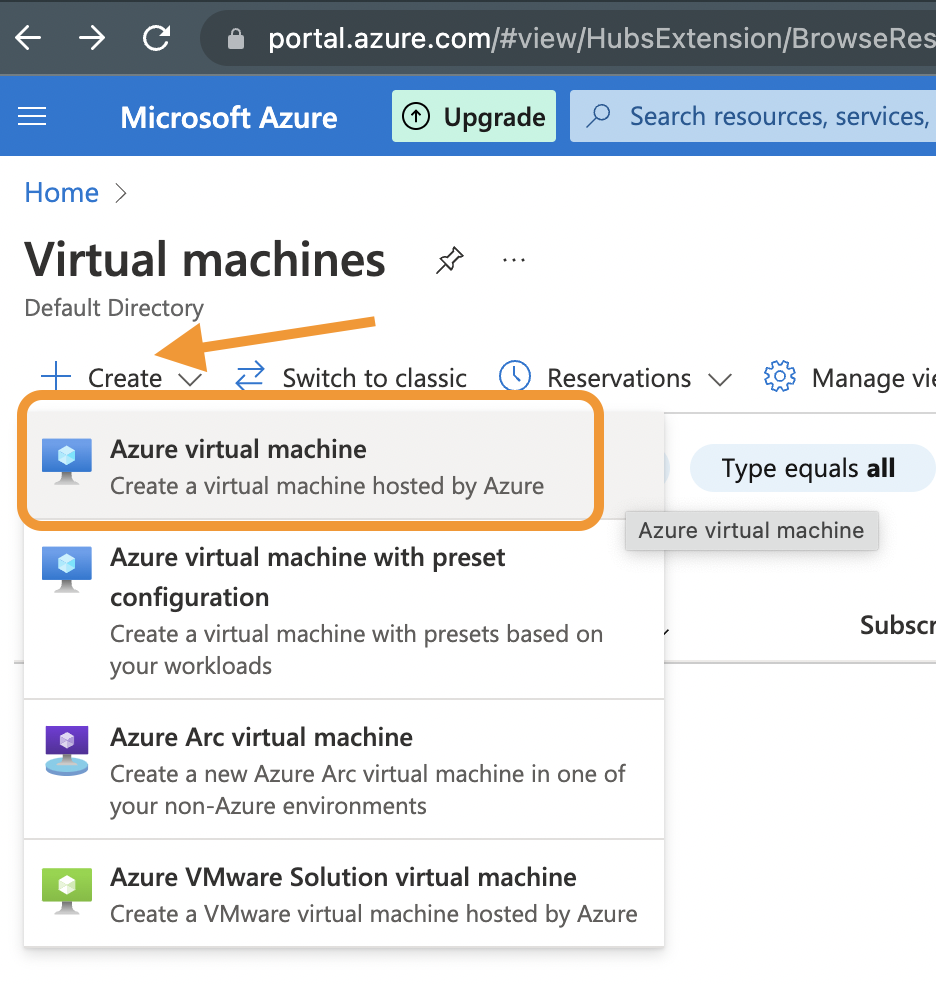Screen dimensions: 936x984
Task: Click the preset configuration VM monitor icon
Action: tap(66, 569)
